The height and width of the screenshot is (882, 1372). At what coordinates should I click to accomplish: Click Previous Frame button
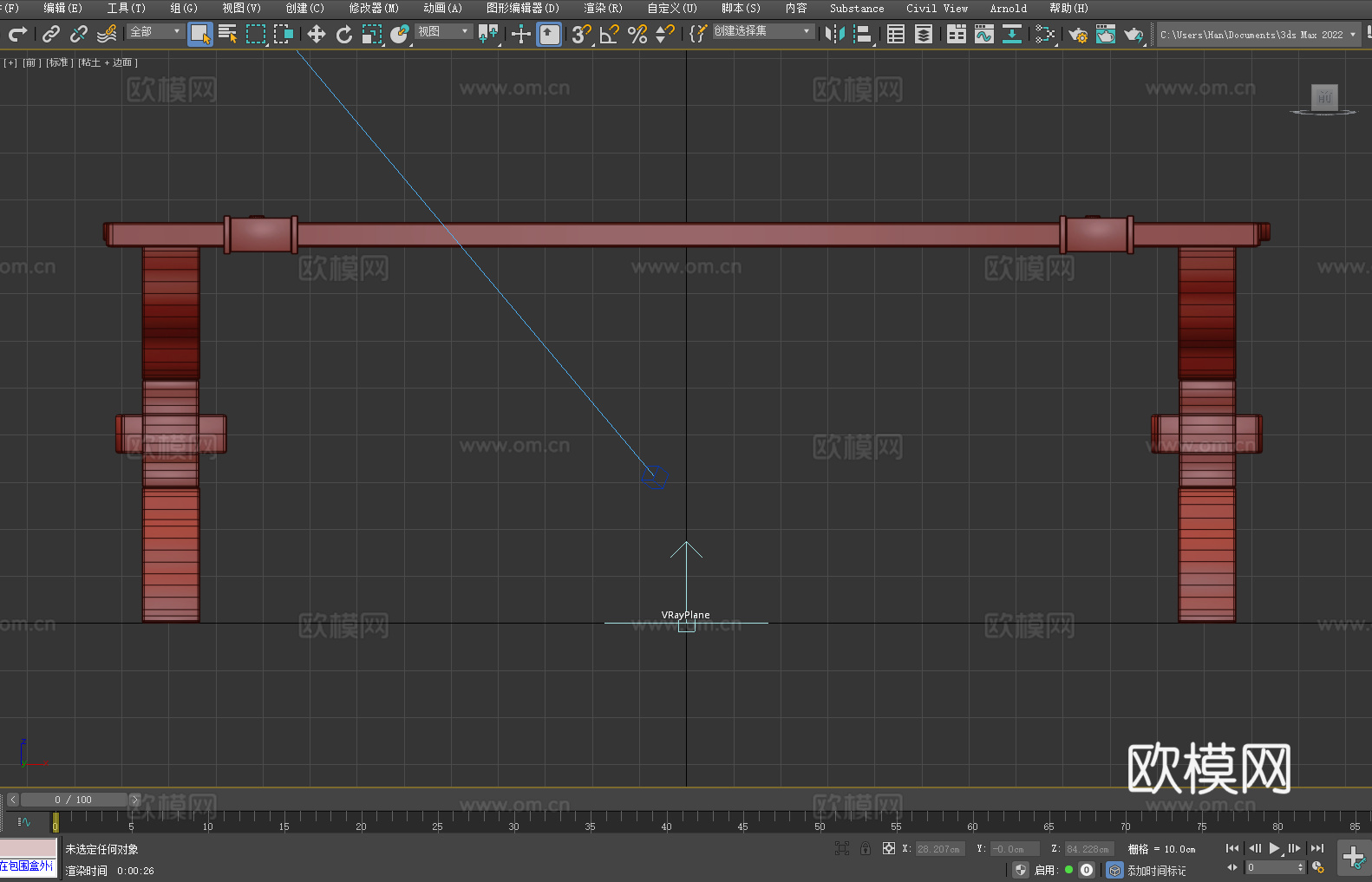click(1254, 848)
